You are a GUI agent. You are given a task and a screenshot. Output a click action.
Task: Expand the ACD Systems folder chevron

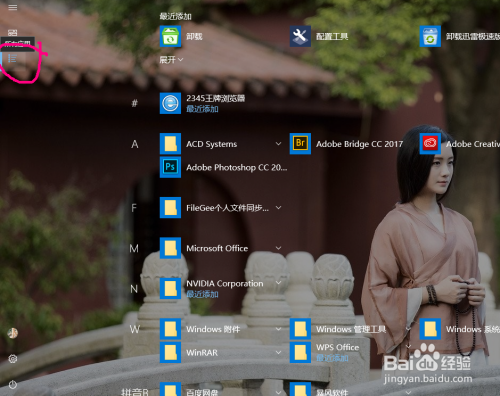pos(278,144)
